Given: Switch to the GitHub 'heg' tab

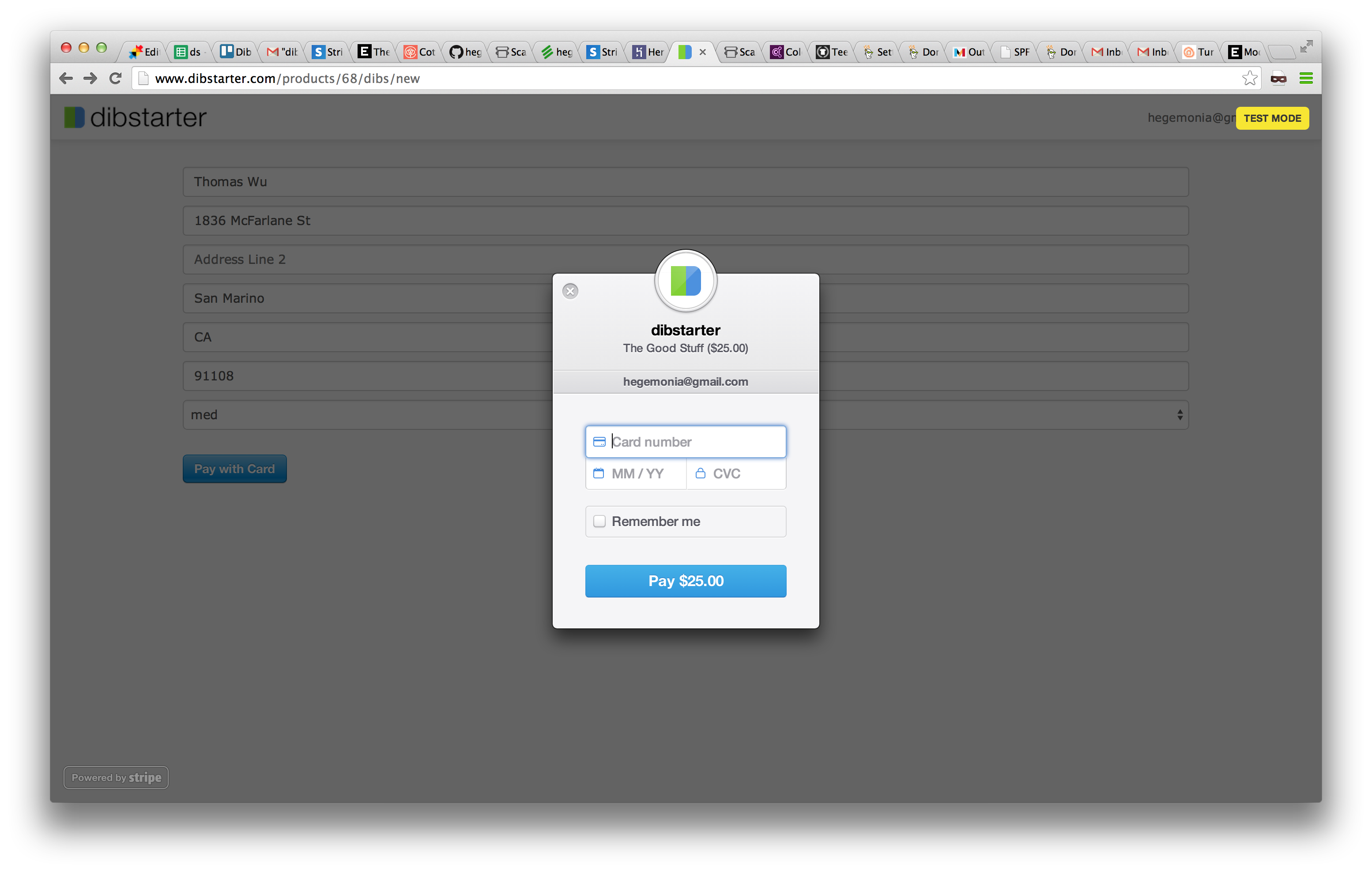Looking at the screenshot, I should coord(465,52).
